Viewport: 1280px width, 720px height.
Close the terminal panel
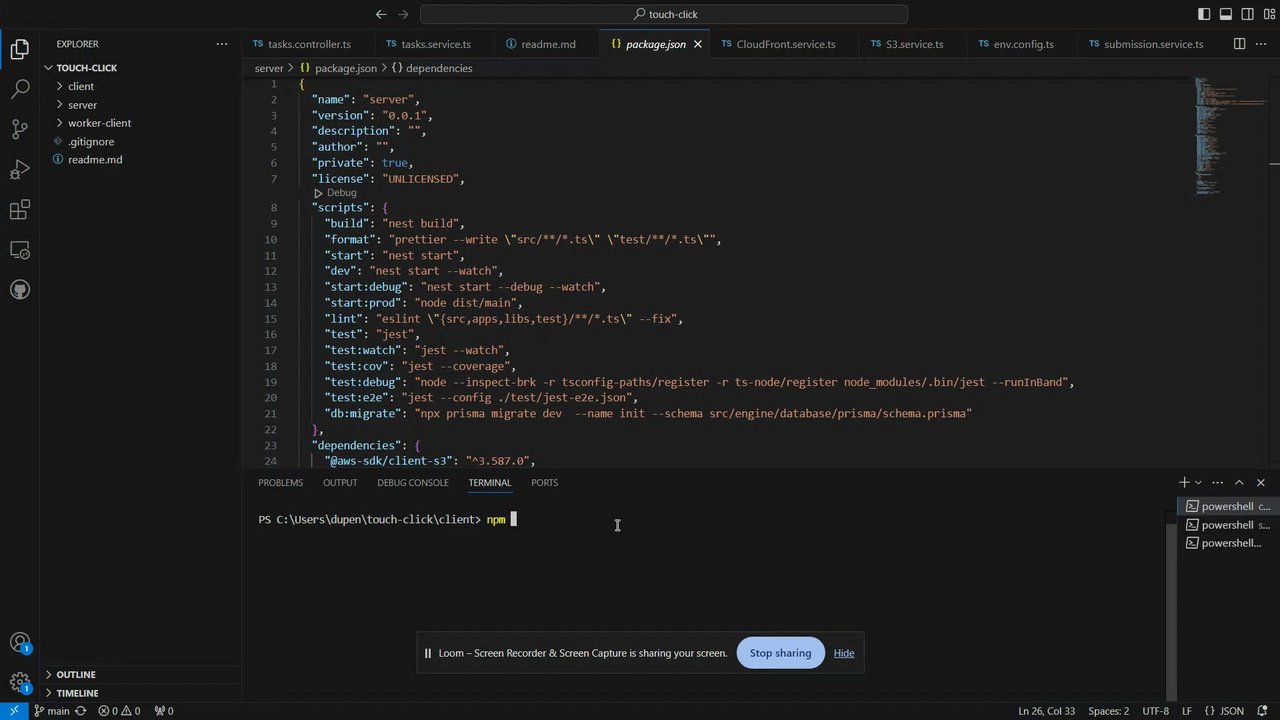(1260, 482)
